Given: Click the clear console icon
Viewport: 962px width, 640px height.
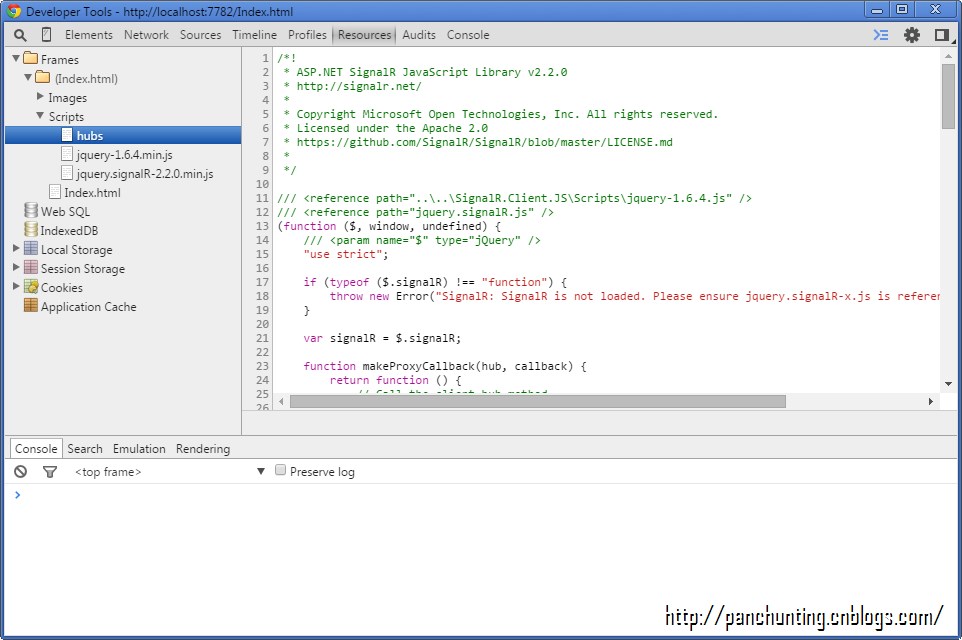Looking at the screenshot, I should tap(21, 471).
